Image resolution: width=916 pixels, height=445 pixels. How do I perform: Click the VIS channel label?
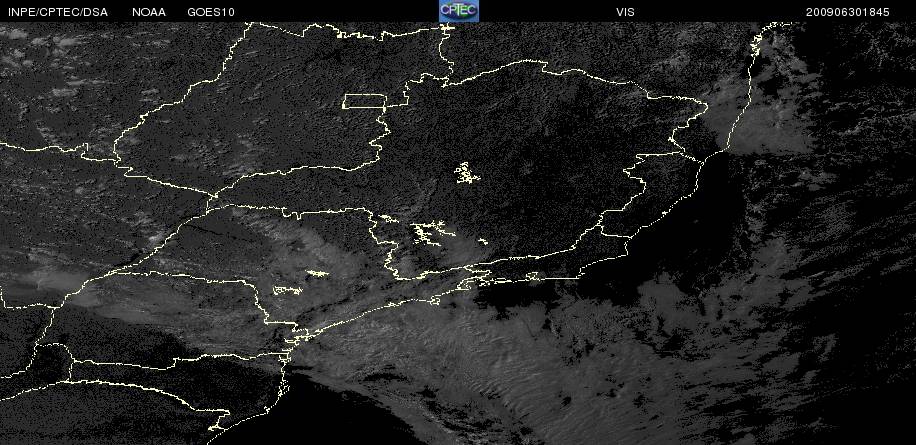tap(625, 12)
